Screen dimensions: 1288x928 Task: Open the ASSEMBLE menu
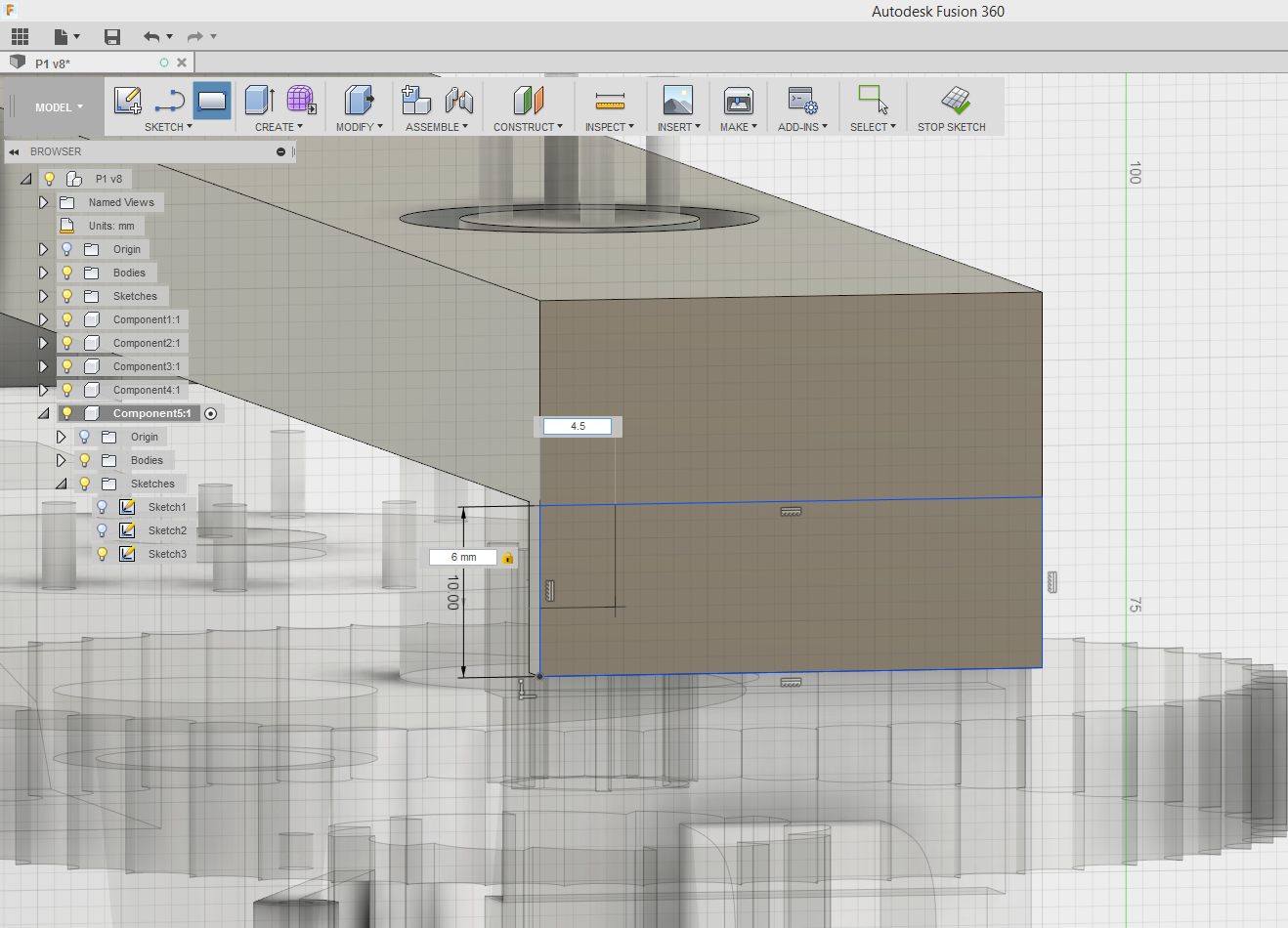437,127
